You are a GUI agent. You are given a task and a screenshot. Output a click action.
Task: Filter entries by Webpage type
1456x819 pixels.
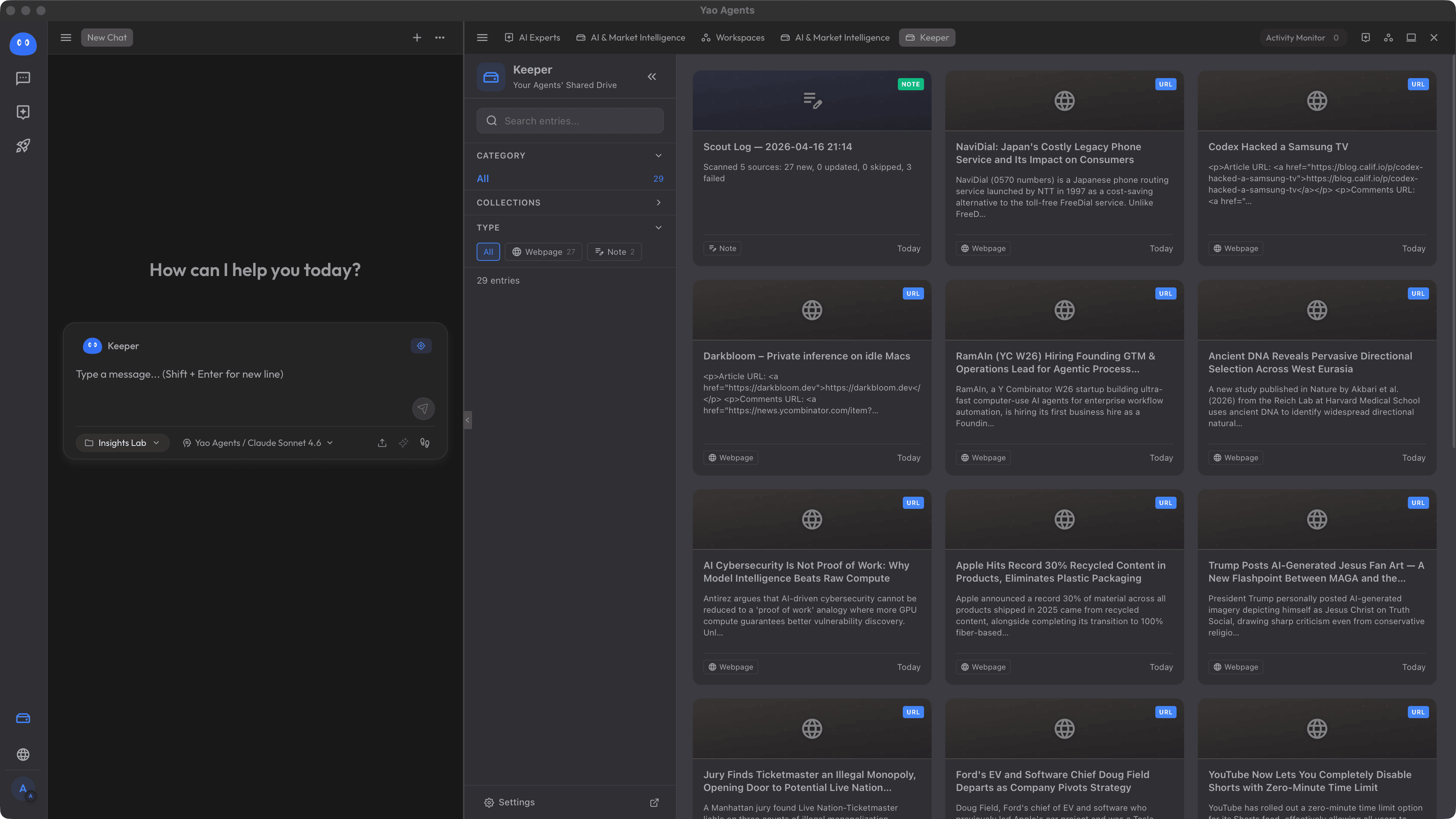tap(543, 252)
